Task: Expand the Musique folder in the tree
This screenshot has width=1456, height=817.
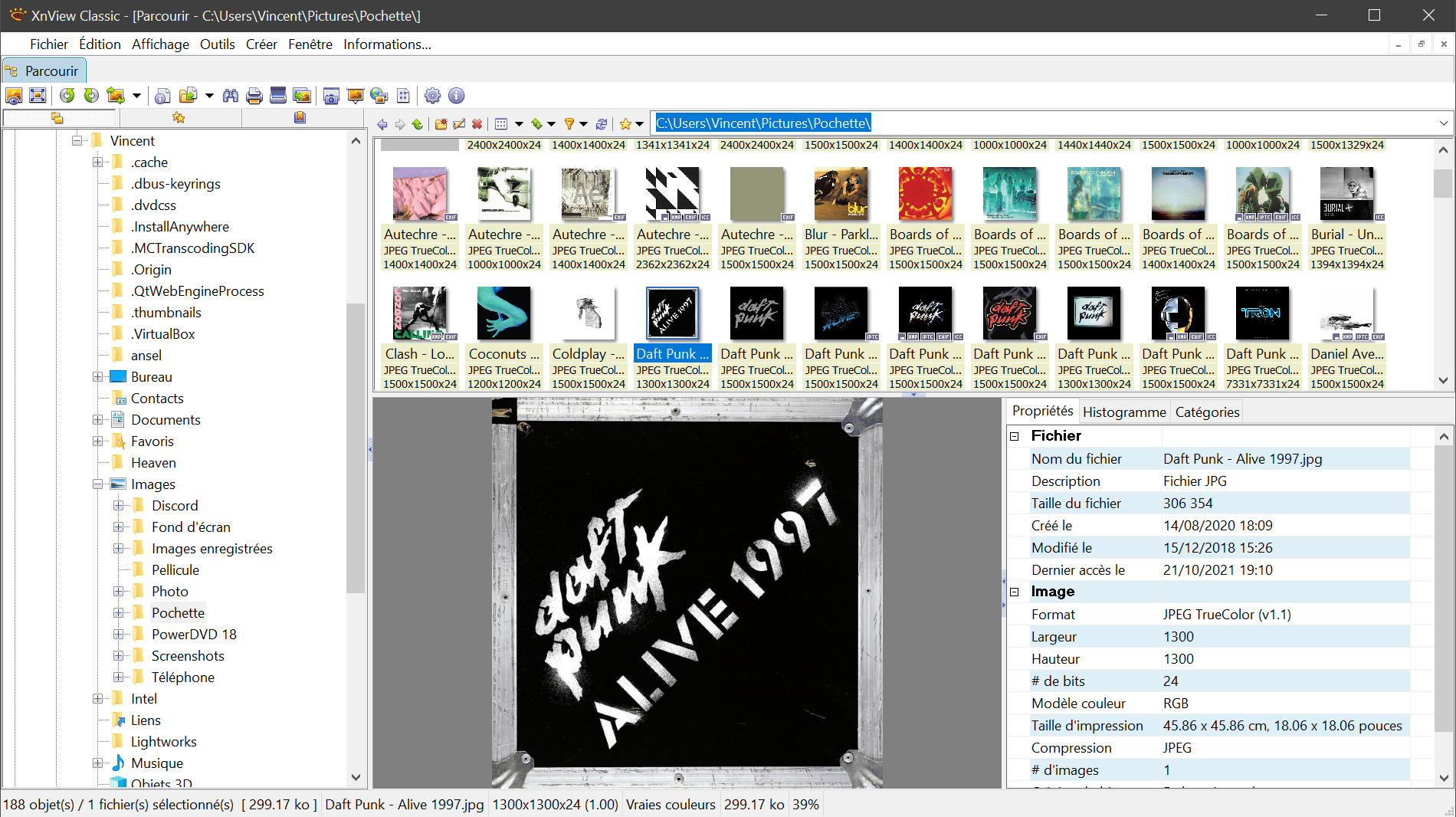Action: pyautogui.click(x=97, y=763)
